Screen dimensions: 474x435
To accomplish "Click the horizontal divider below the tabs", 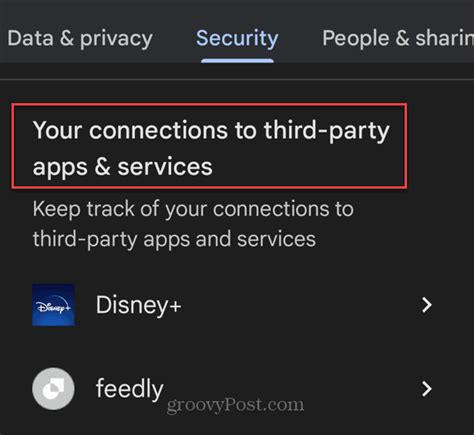I will [x=237, y=79].
